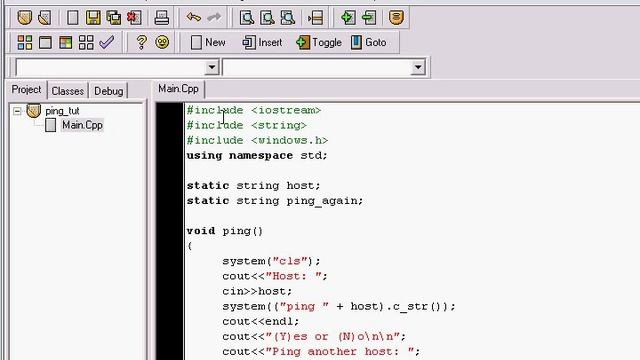Screen dimensions: 640x360
Task: Click the Rebuild All icon
Action: (86, 42)
